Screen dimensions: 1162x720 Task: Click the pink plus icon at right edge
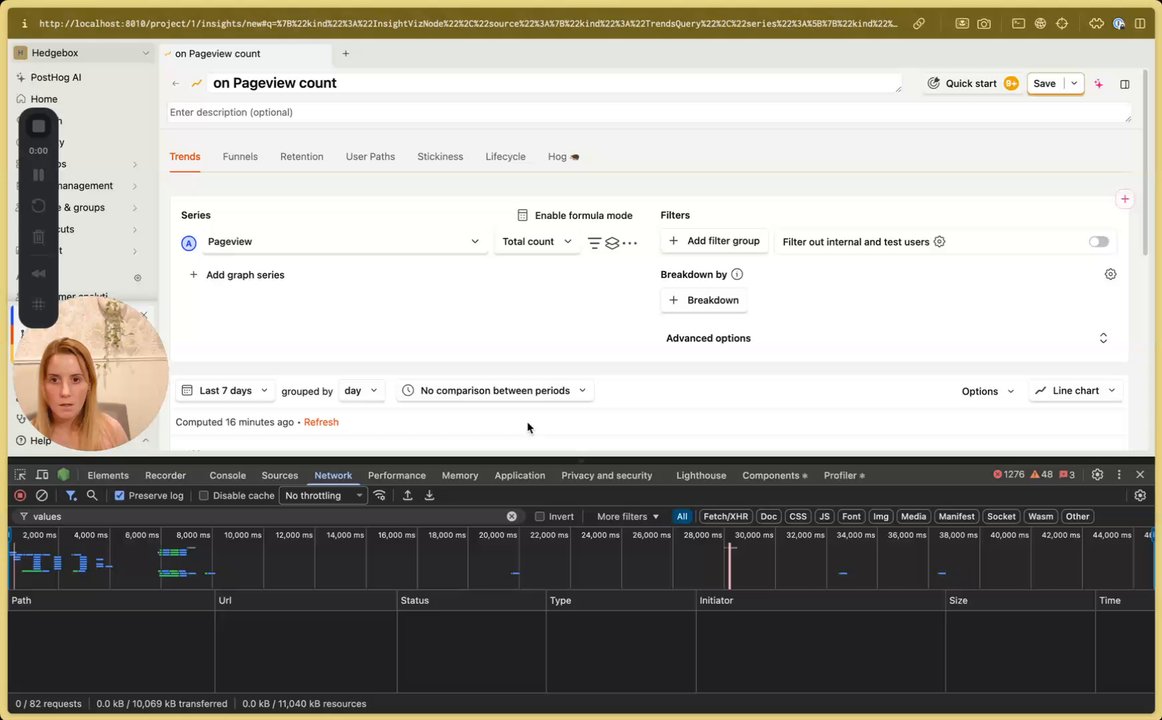[x=1124, y=199]
